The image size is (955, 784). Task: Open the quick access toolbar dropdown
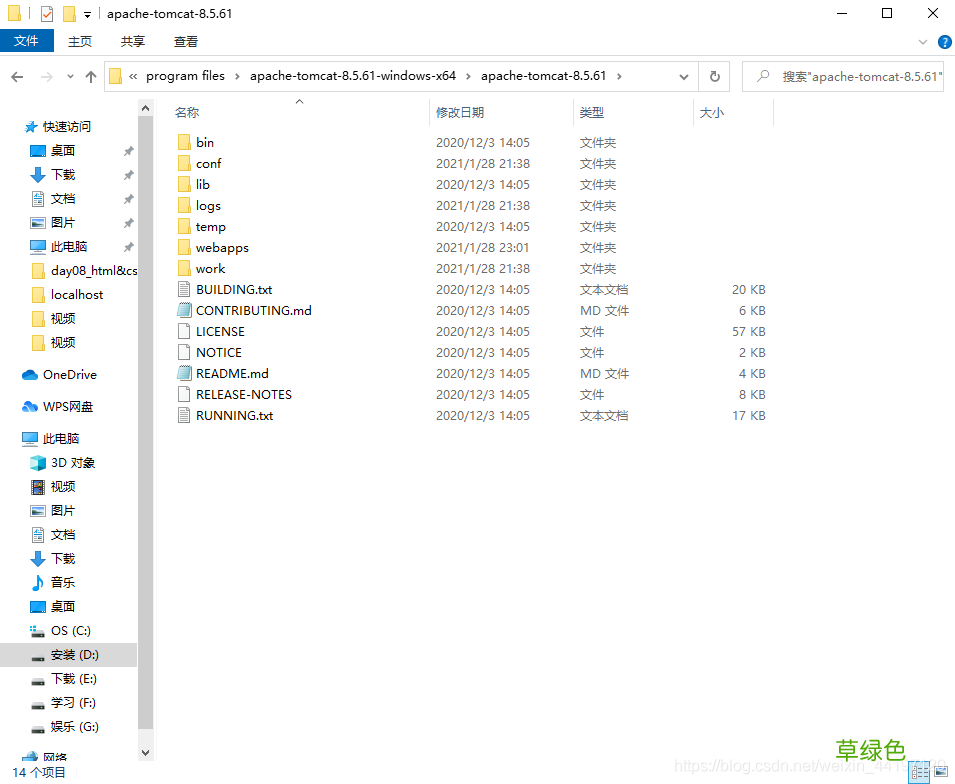(87, 14)
